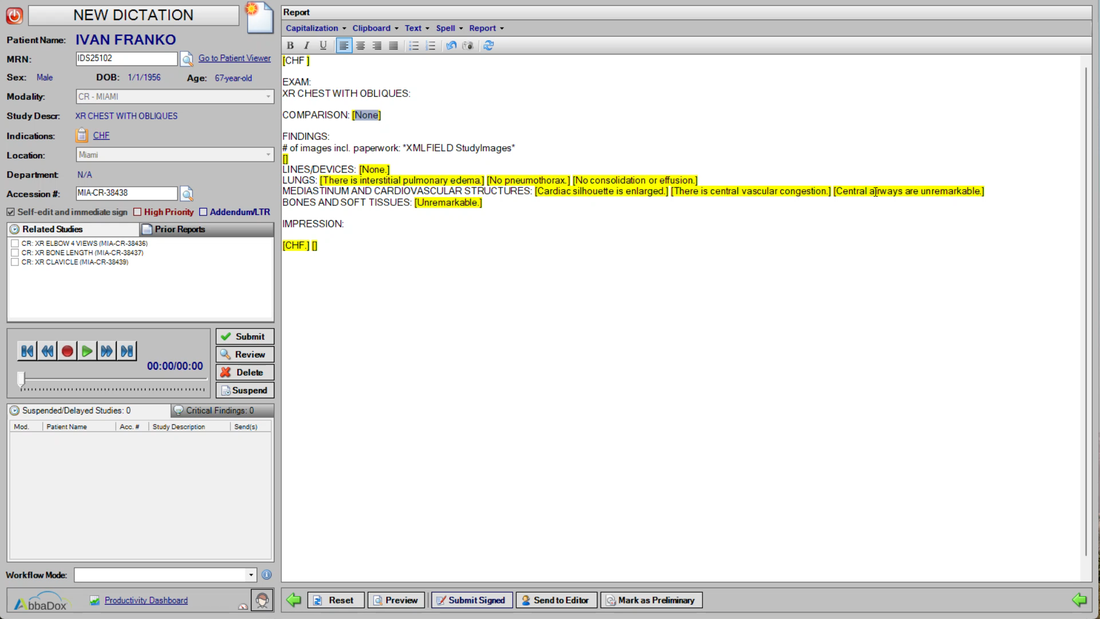Insert a bulleted list
This screenshot has height=619, width=1100.
coord(414,46)
